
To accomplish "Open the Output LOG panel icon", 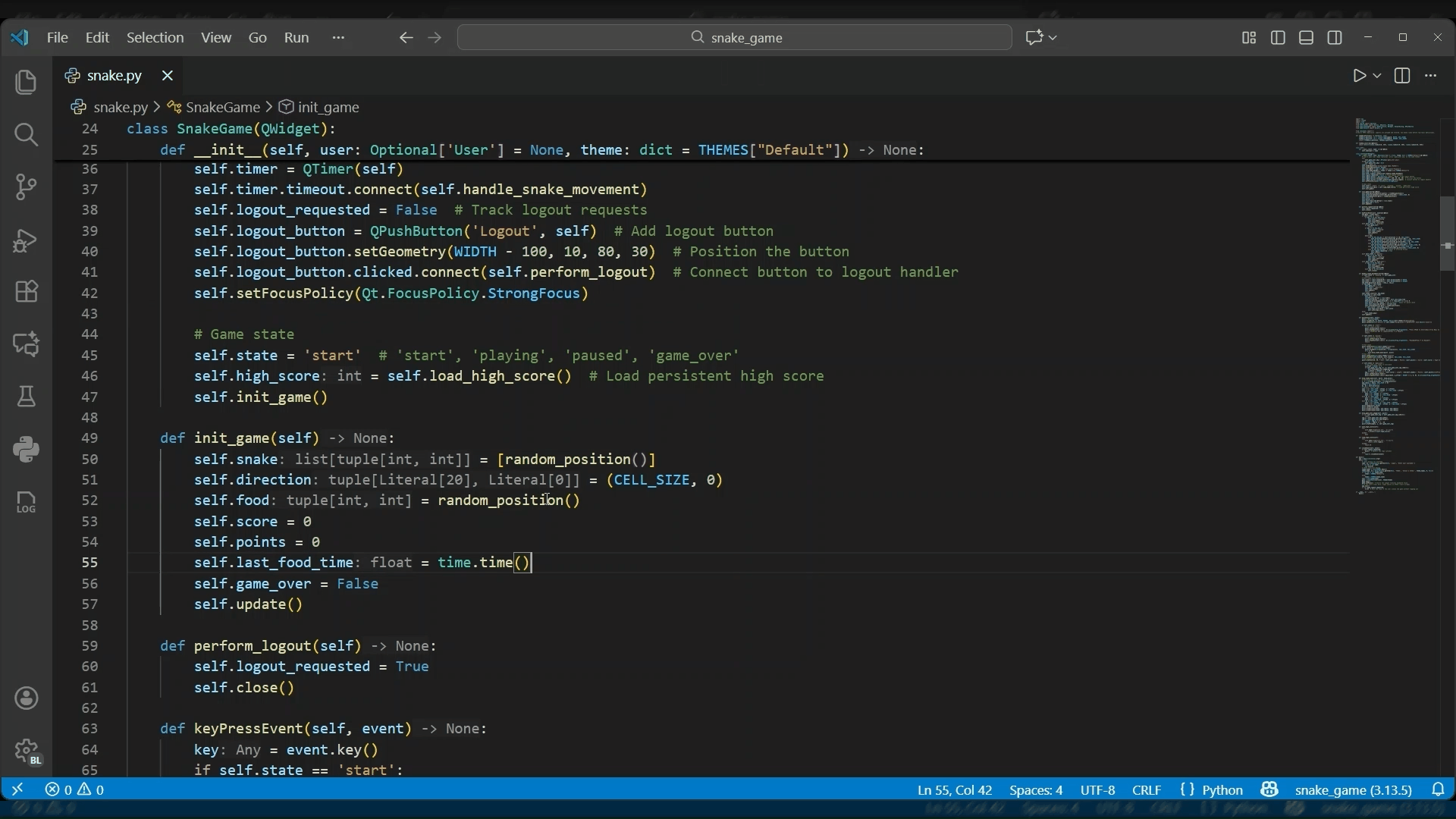I will (x=27, y=503).
